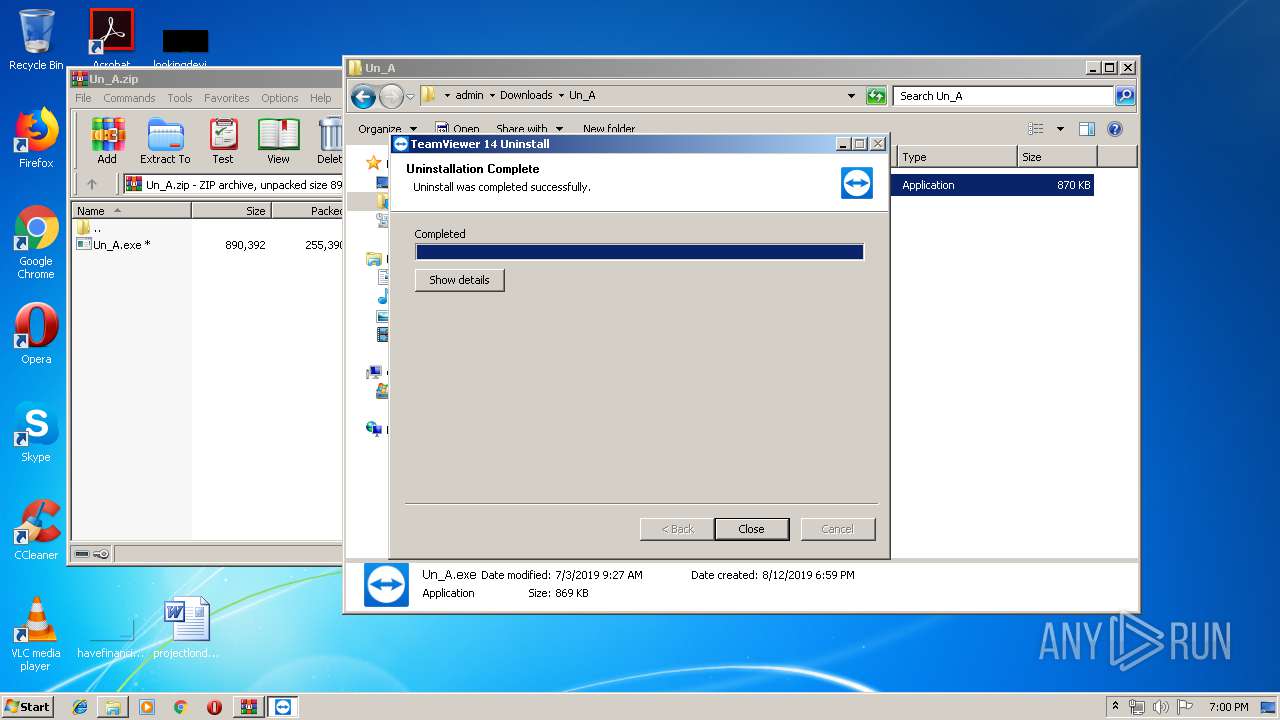Click the Chrome taskbar icon
This screenshot has height=720, width=1280.
[x=181, y=707]
